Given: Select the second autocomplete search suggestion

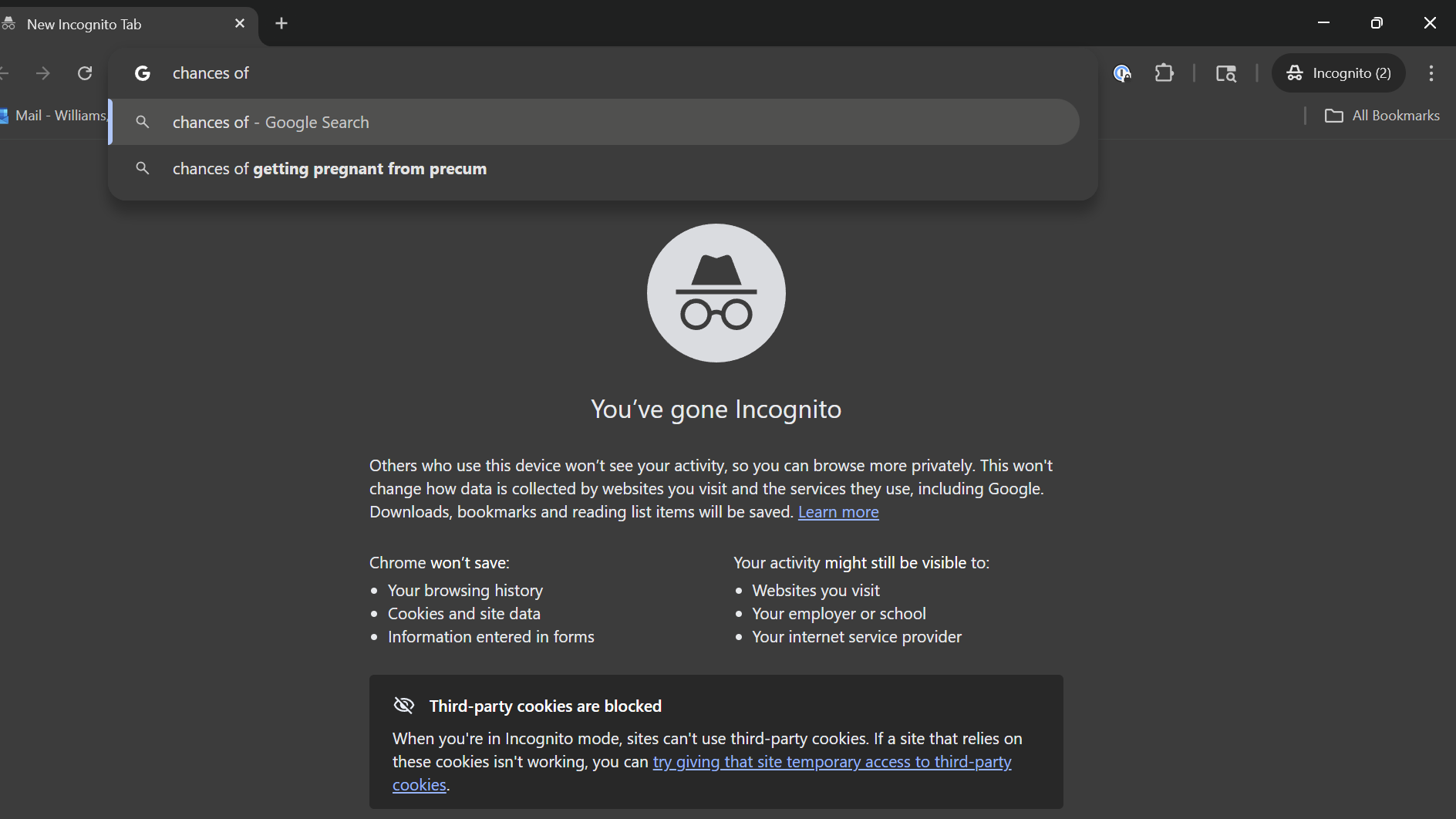Looking at the screenshot, I should (329, 169).
